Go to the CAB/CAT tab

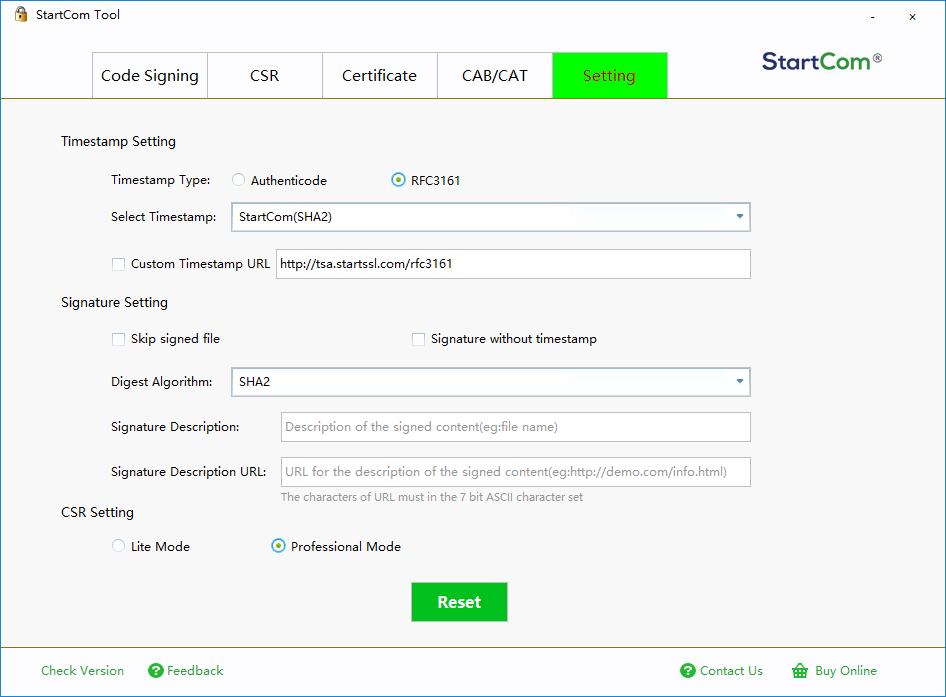pos(495,75)
